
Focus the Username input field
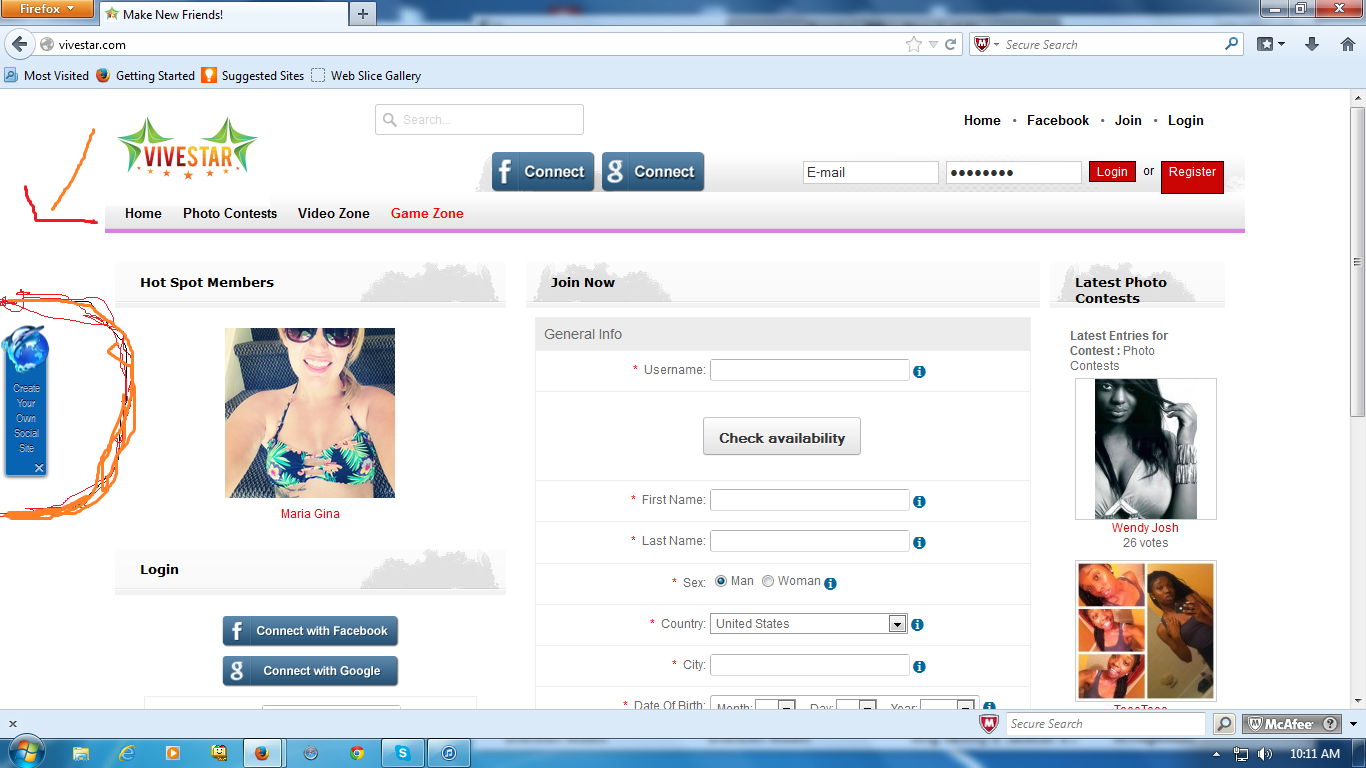[x=810, y=370]
